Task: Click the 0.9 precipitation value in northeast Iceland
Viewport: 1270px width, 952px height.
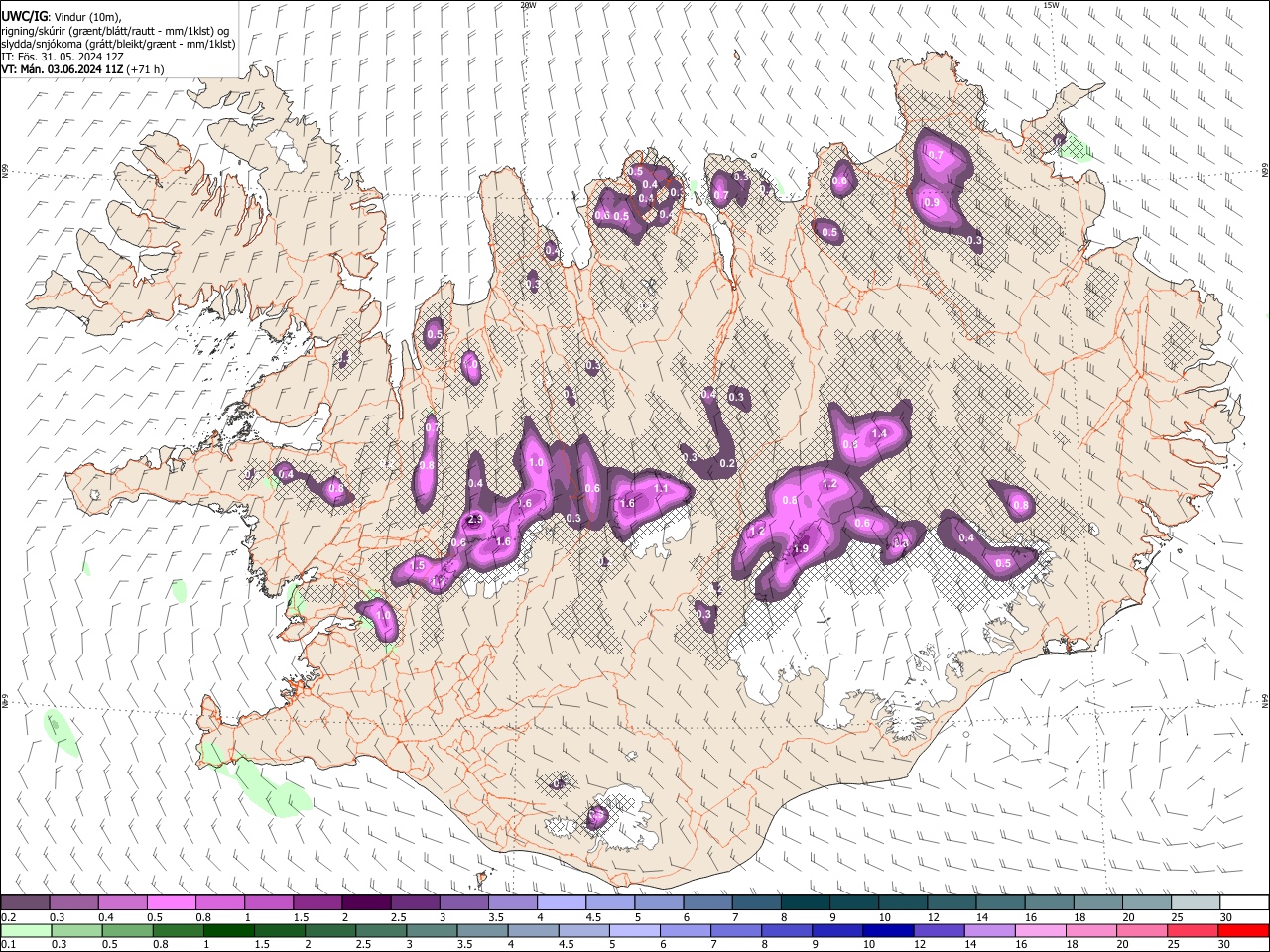Action: pos(932,202)
